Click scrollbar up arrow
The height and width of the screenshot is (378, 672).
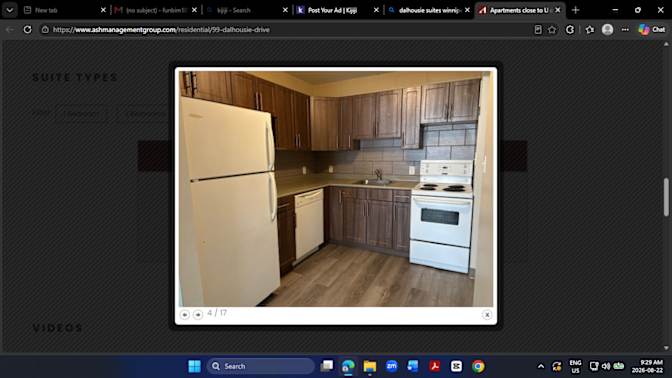pyautogui.click(x=666, y=44)
